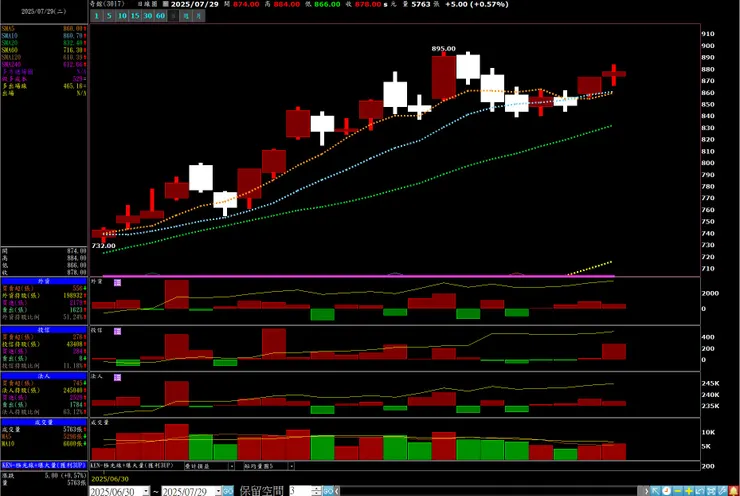Click the SMA120 legend row
Screen dimensions: 740x496
coord(44,57)
